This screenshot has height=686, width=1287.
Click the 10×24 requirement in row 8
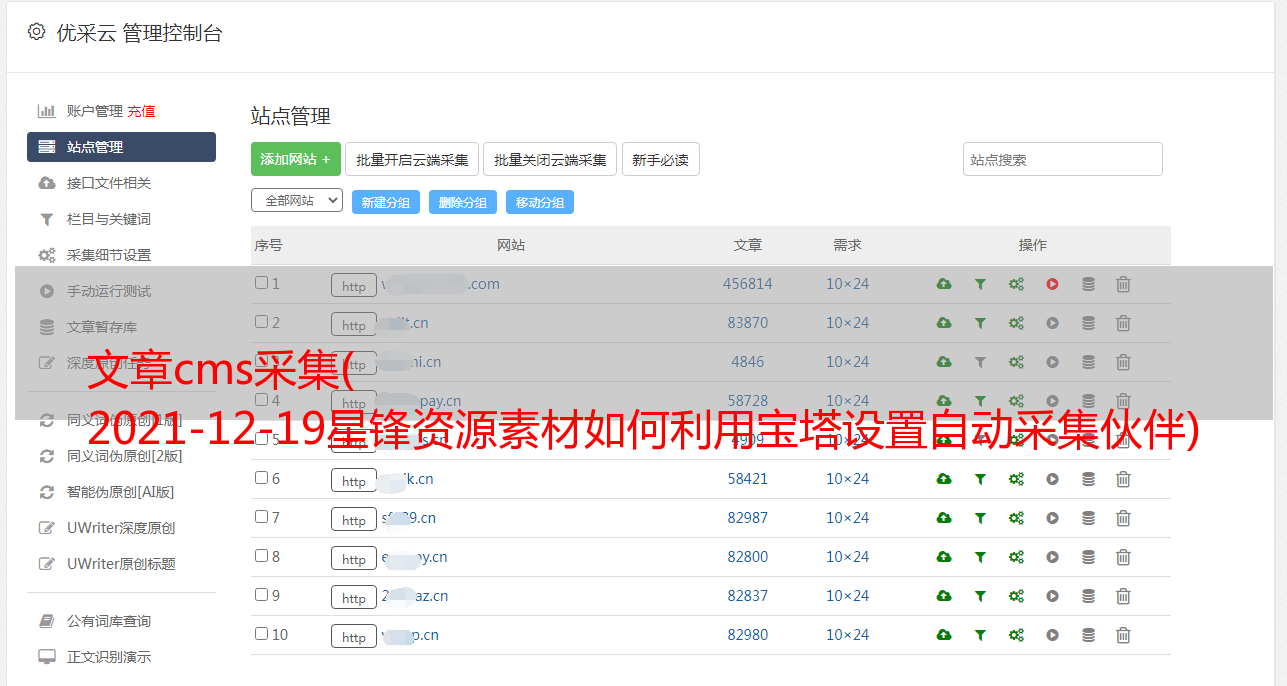click(847, 557)
